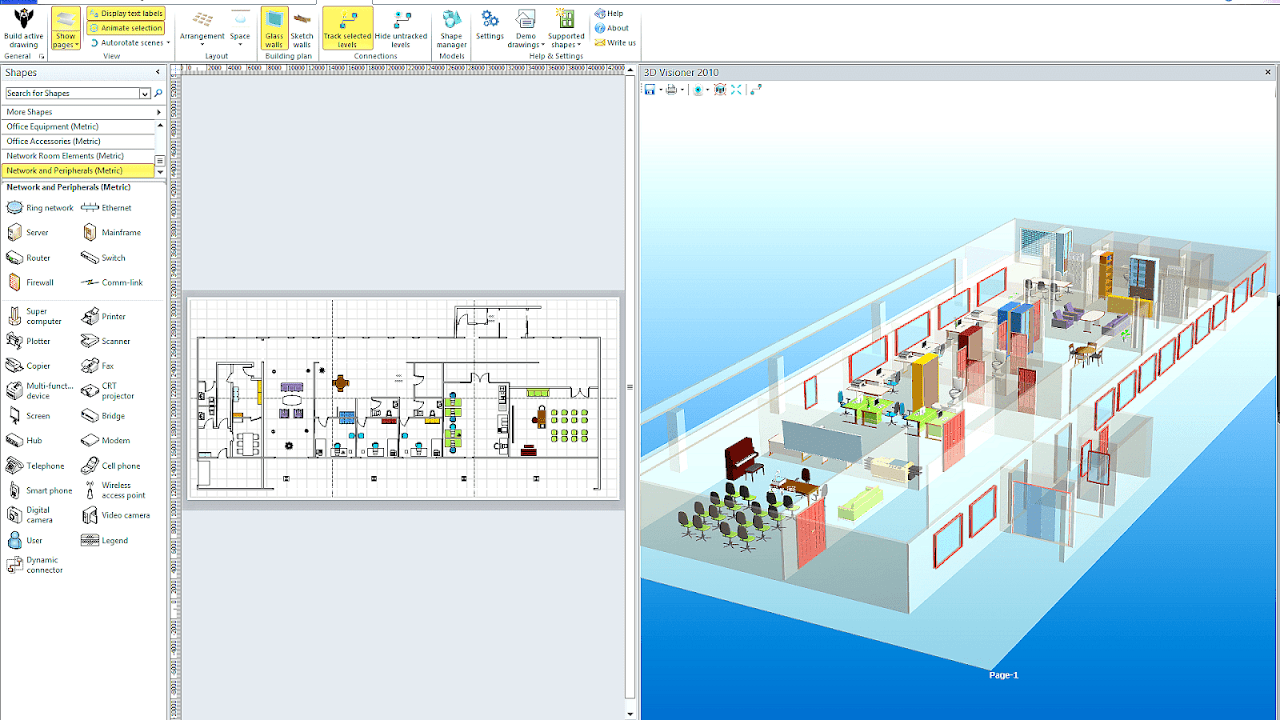The width and height of the screenshot is (1280, 720).
Task: Select the CRT projector shape
Action: 109,391
